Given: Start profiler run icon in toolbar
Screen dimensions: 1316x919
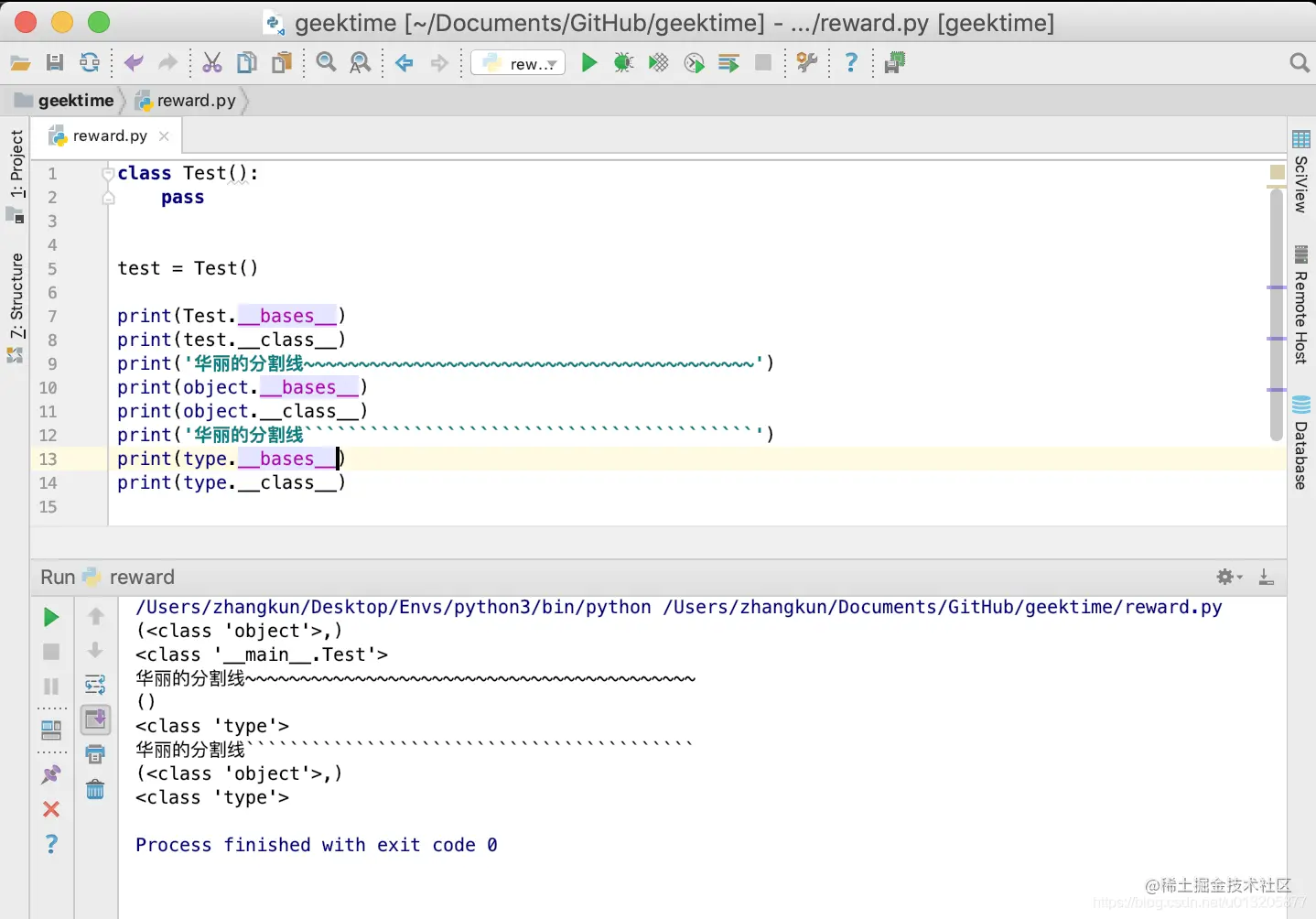Looking at the screenshot, I should pyautogui.click(x=694, y=63).
